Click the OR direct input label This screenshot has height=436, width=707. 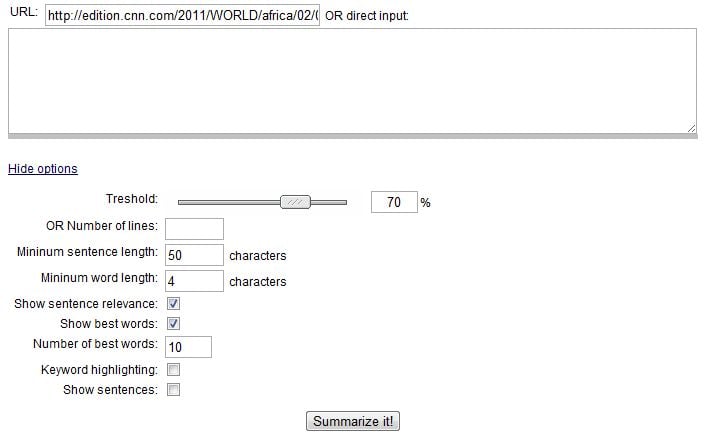pyautogui.click(x=367, y=17)
